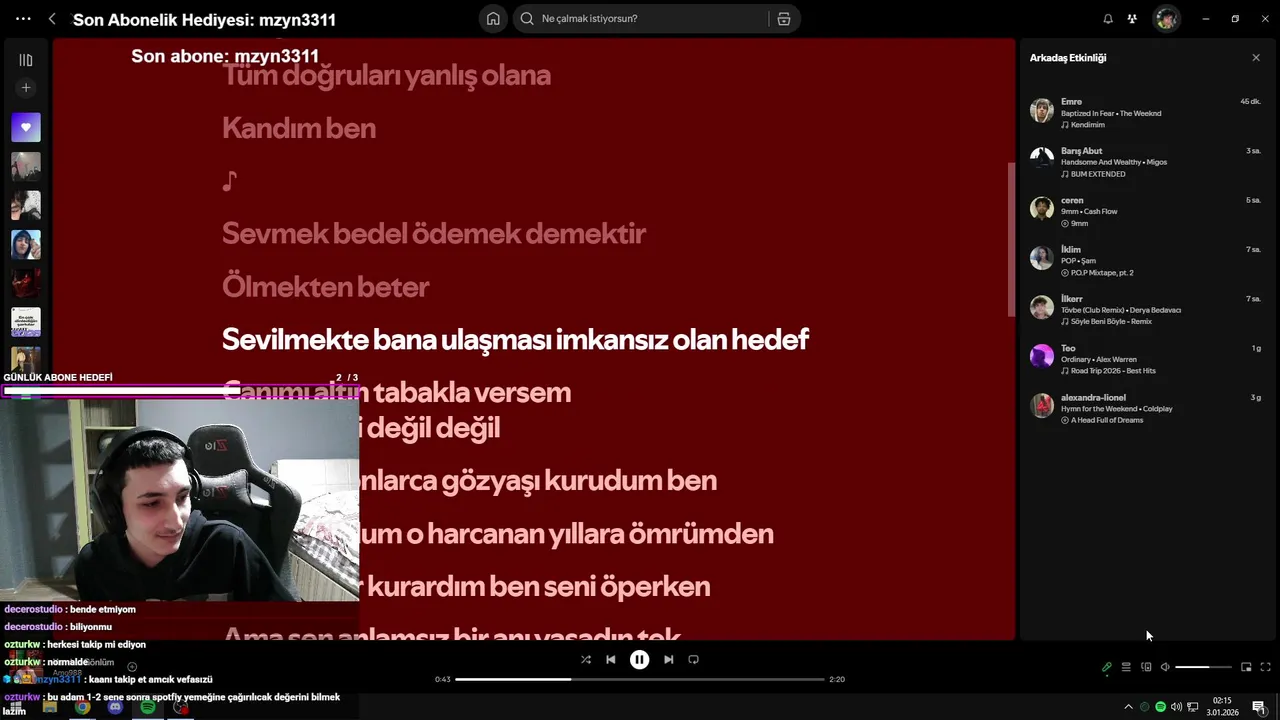
Task: Open Discord from the taskbar
Action: coord(115,707)
